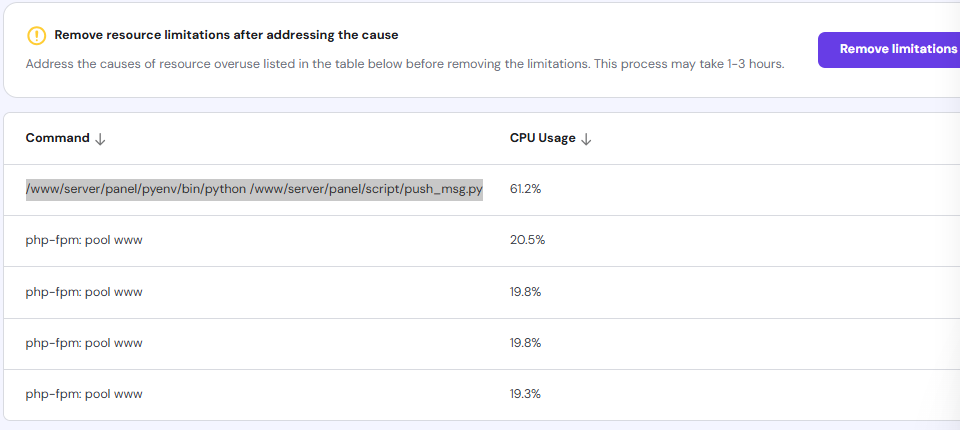Select the 20.5% CPU usage value
The width and height of the screenshot is (960, 430).
click(527, 240)
